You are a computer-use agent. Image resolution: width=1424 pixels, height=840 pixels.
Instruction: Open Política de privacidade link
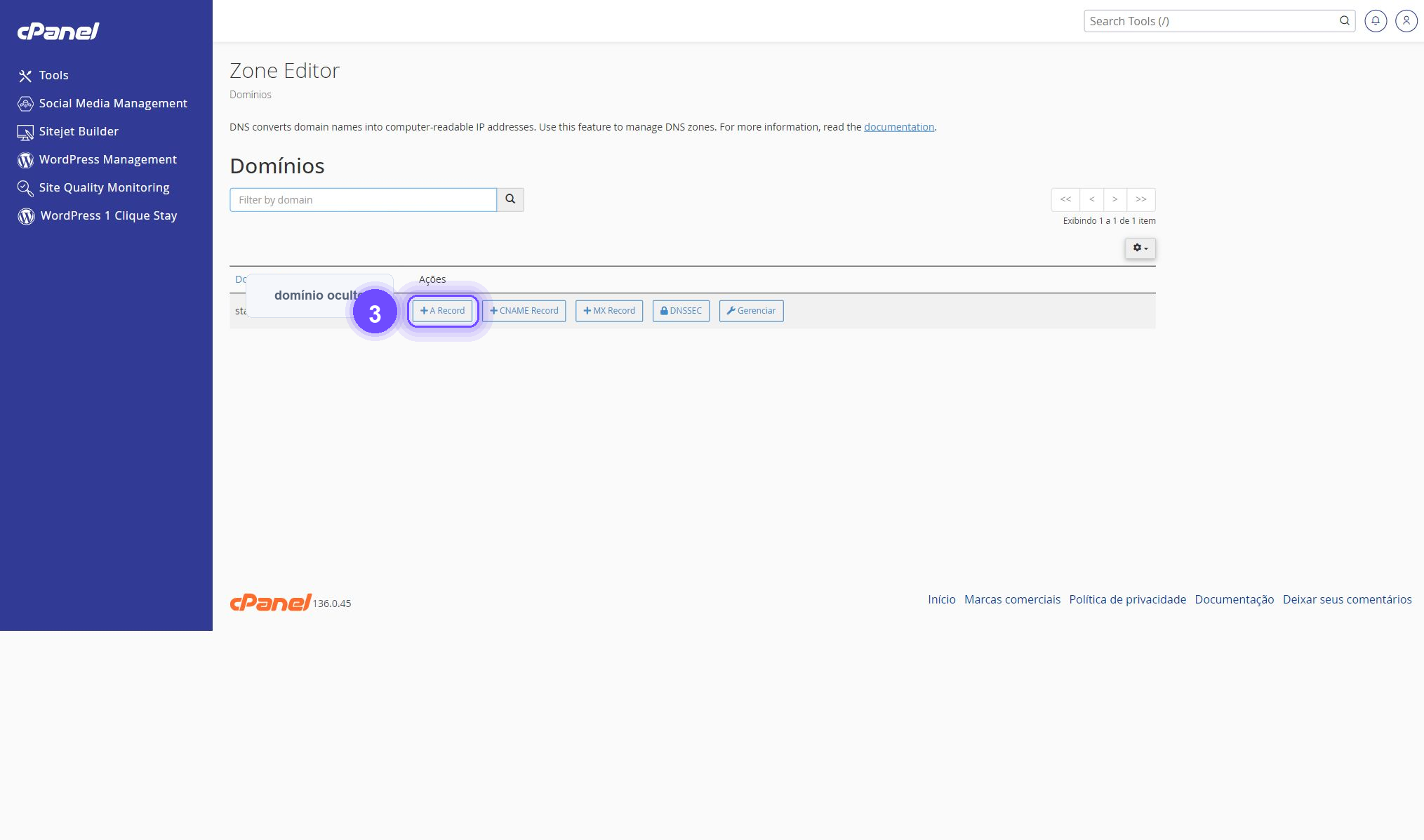pyautogui.click(x=1127, y=599)
